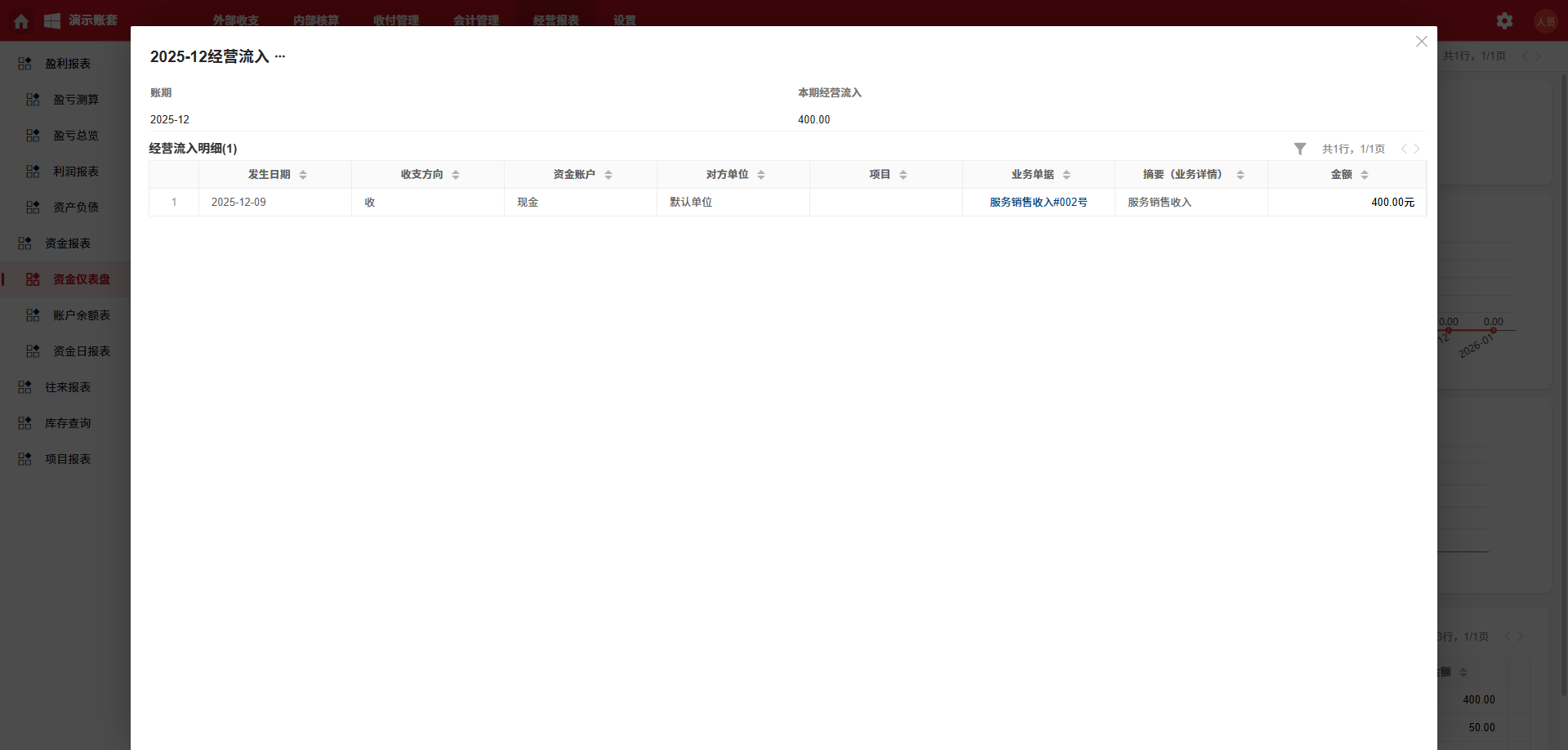The height and width of the screenshot is (750, 1568).
Task: Click the 演示账套 workspace icon
Action: click(52, 21)
